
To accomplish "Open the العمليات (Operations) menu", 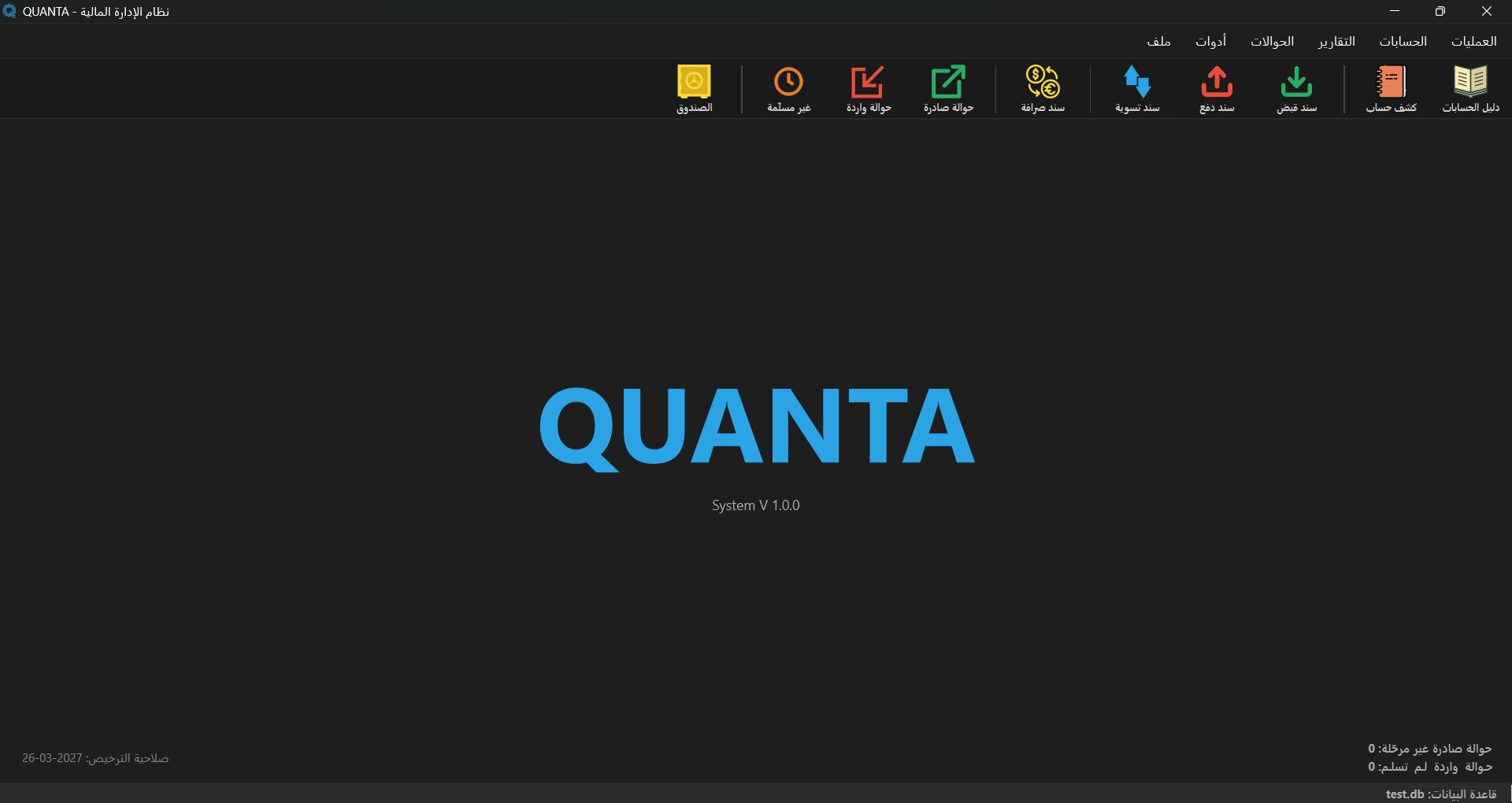I will tap(1473, 41).
